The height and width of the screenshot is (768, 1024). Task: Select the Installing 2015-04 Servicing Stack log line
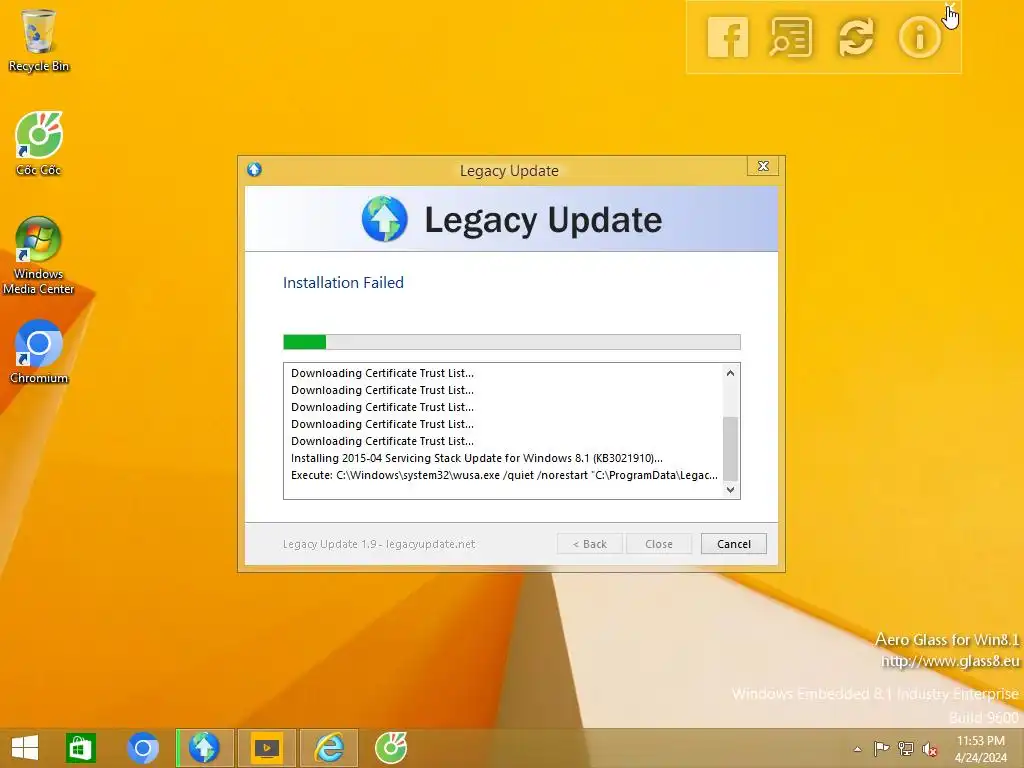[477, 458]
